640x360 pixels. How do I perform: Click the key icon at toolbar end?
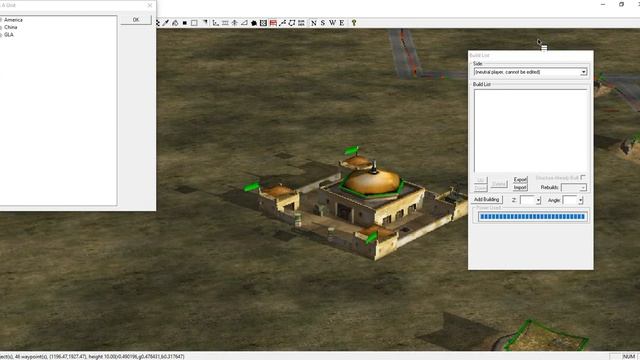(354, 23)
